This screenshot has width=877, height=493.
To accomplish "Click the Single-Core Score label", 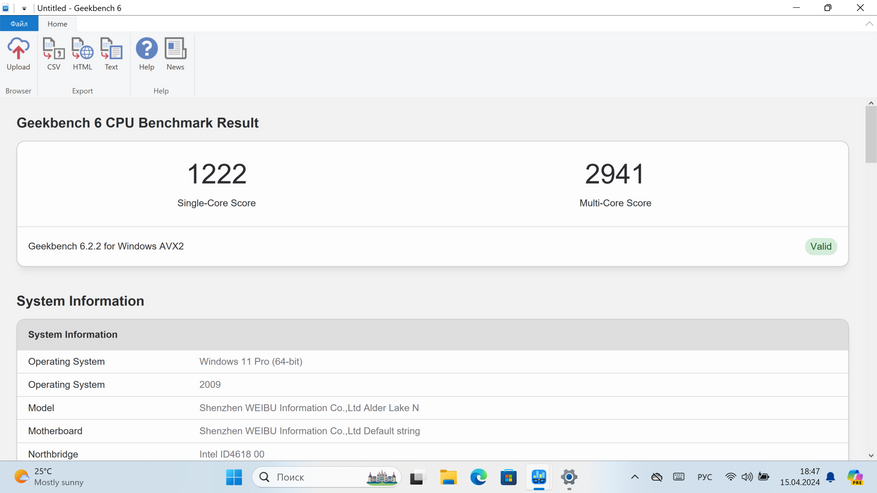I will (216, 203).
